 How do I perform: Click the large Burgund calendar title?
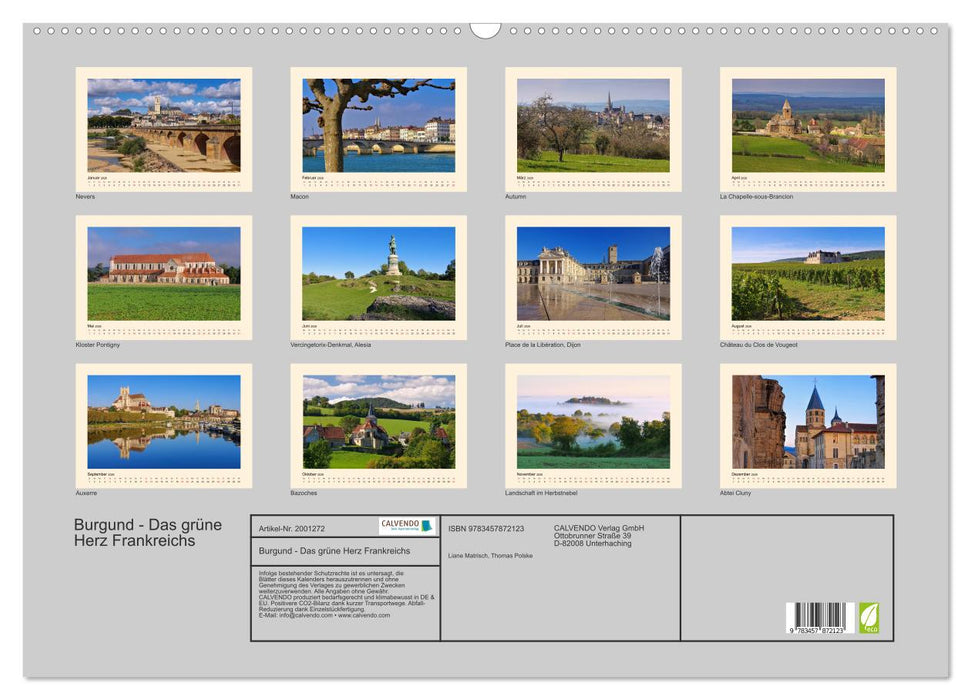(x=148, y=533)
